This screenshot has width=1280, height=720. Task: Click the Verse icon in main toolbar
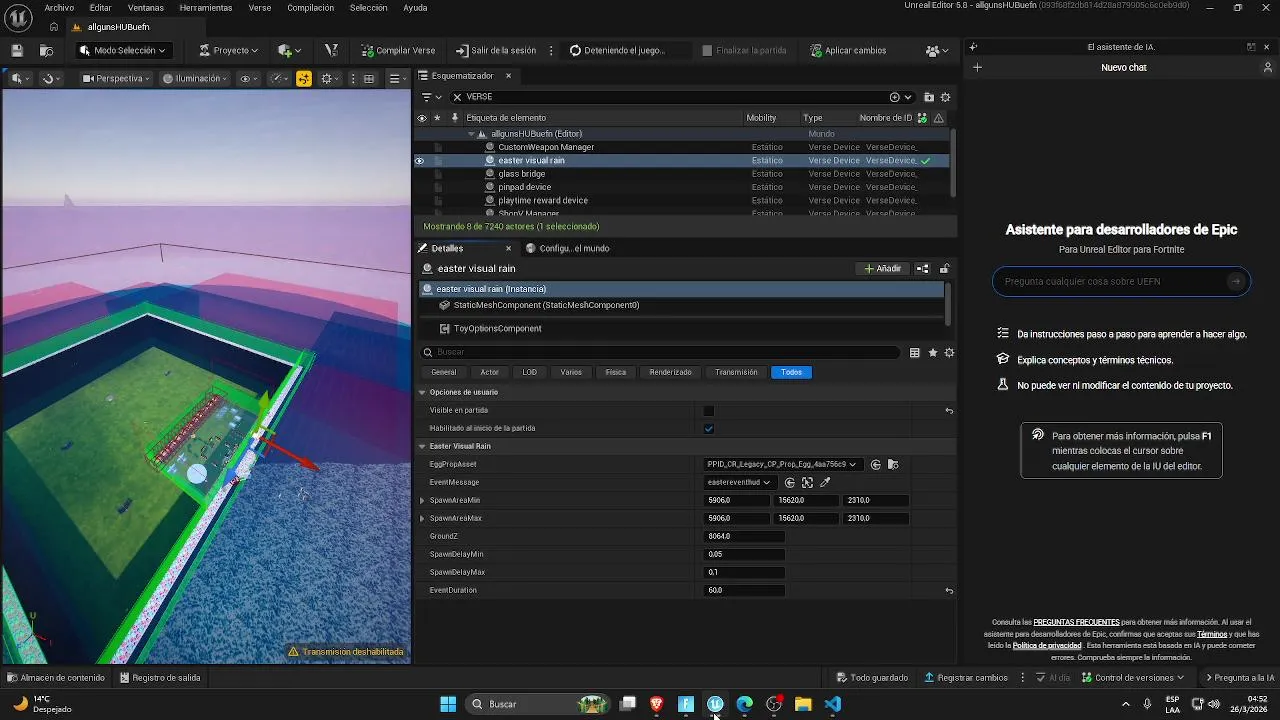click(x=332, y=50)
